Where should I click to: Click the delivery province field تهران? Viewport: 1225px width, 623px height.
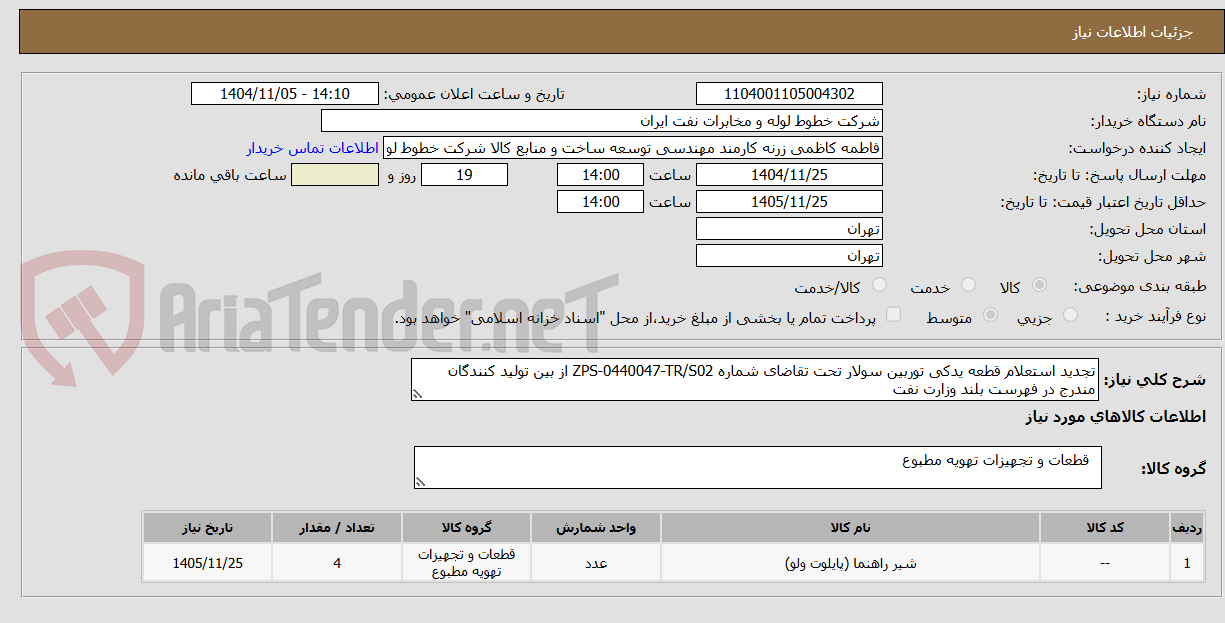coord(789,229)
